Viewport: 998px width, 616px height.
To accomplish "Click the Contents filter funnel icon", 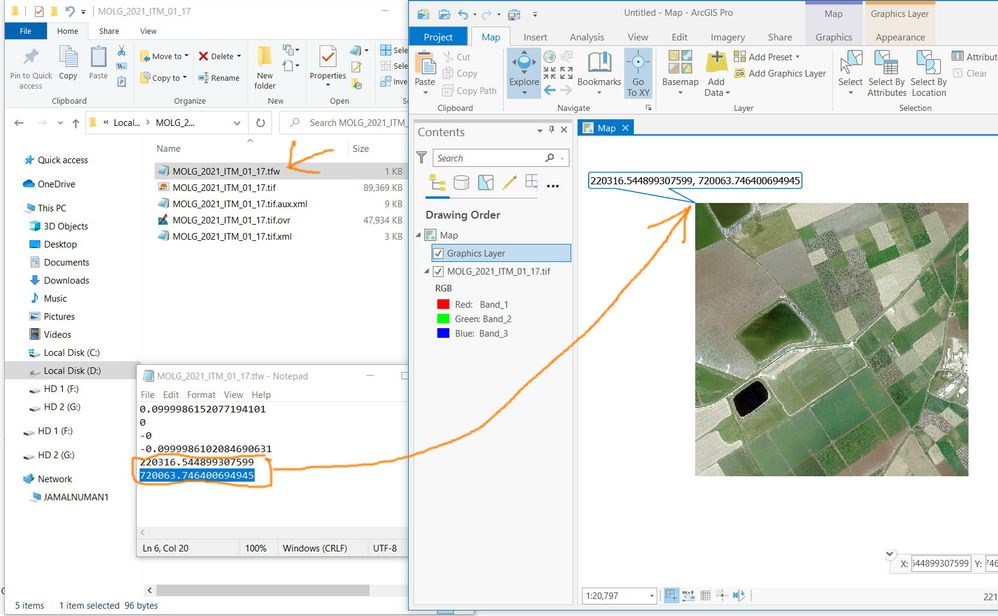I will pos(421,157).
